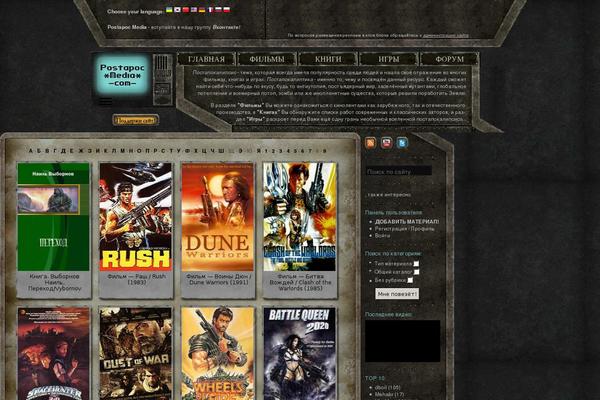Open 'Фильм — Воины Дюн / Dune Warriors' caption

coord(218,279)
